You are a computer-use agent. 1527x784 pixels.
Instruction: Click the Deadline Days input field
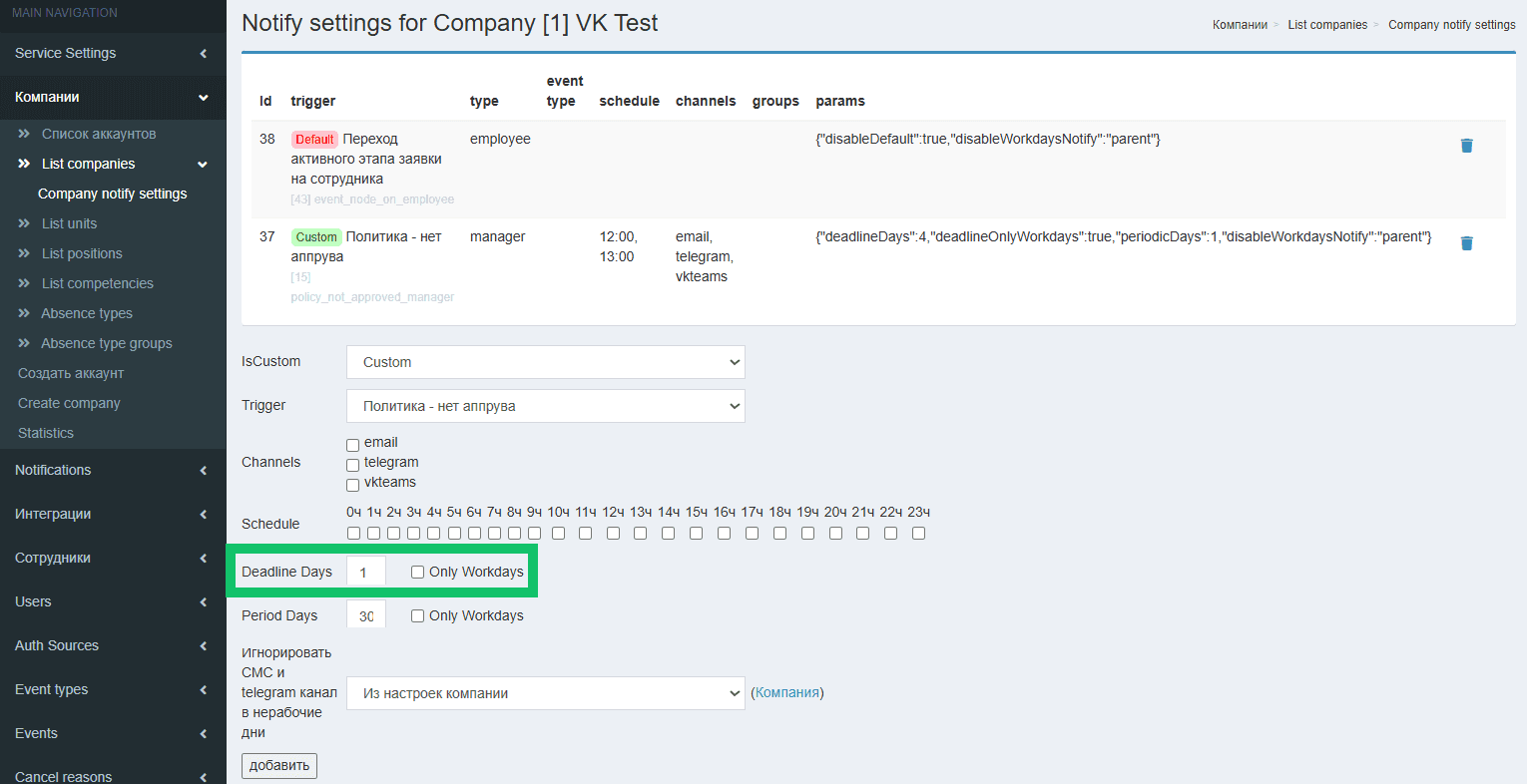coord(365,572)
